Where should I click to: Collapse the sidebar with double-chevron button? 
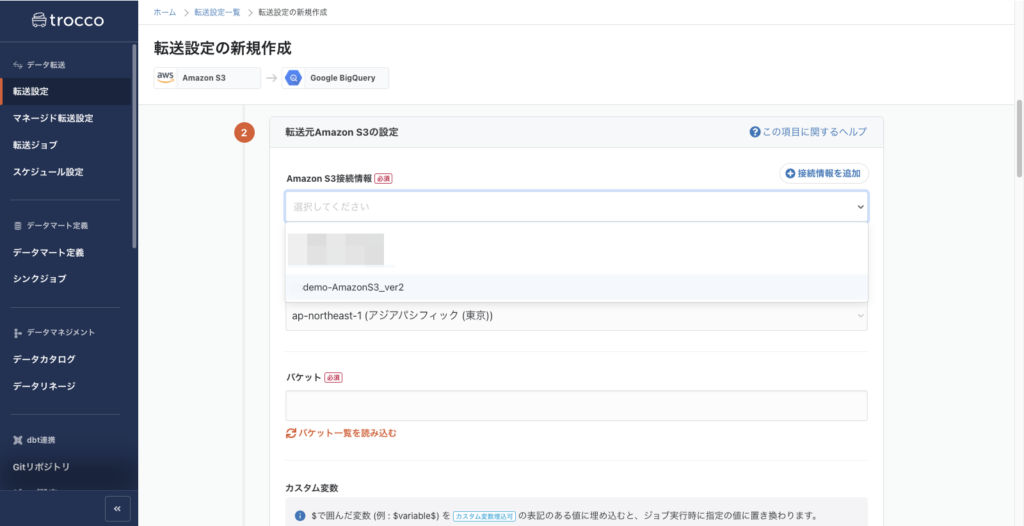coord(117,508)
